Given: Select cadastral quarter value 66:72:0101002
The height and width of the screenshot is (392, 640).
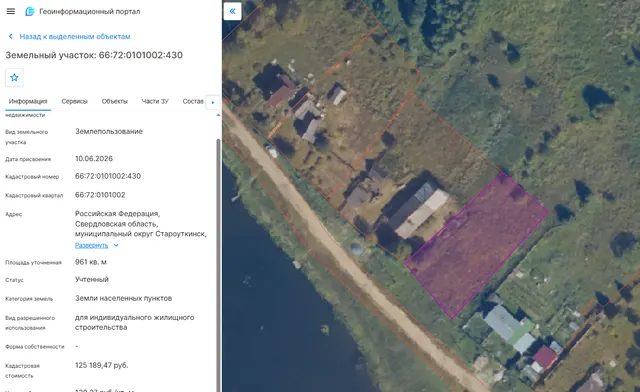Looking at the screenshot, I should point(100,195).
